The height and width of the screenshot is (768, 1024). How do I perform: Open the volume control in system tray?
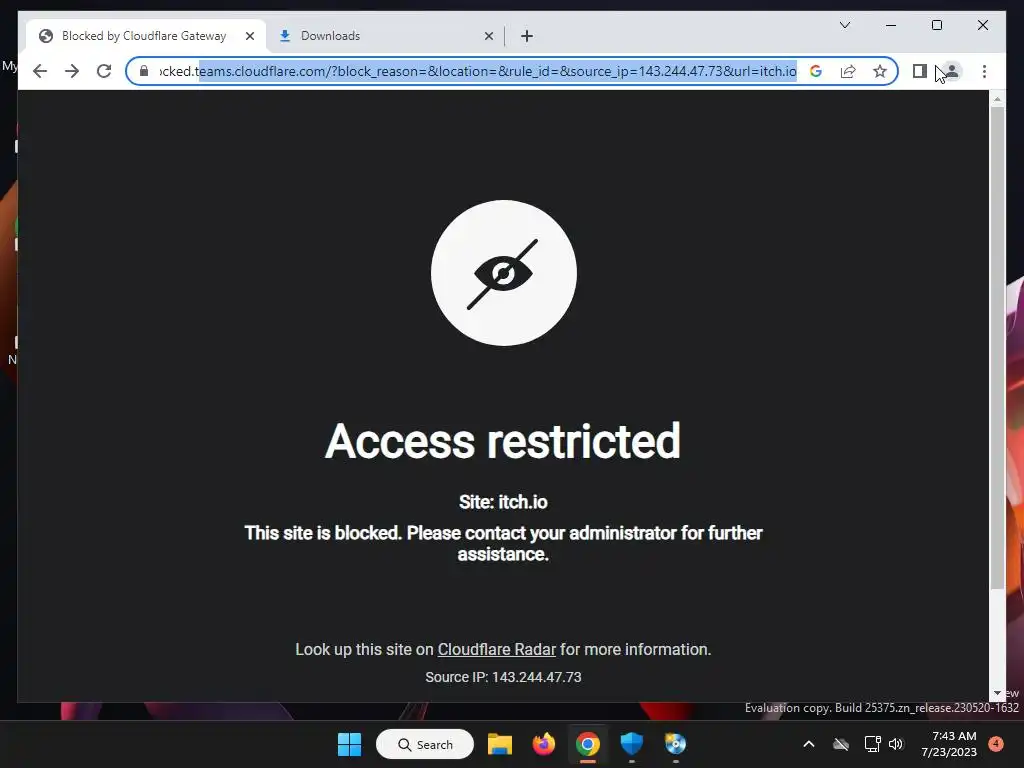895,744
